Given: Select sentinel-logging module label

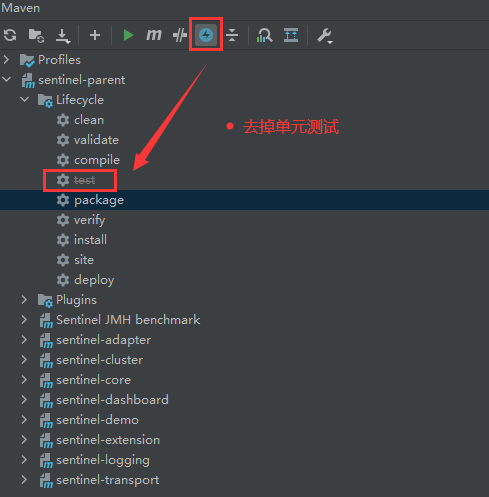Looking at the screenshot, I should tap(103, 460).
